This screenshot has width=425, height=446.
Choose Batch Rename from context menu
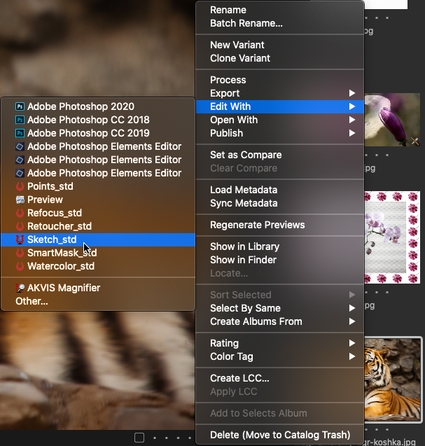click(x=246, y=23)
